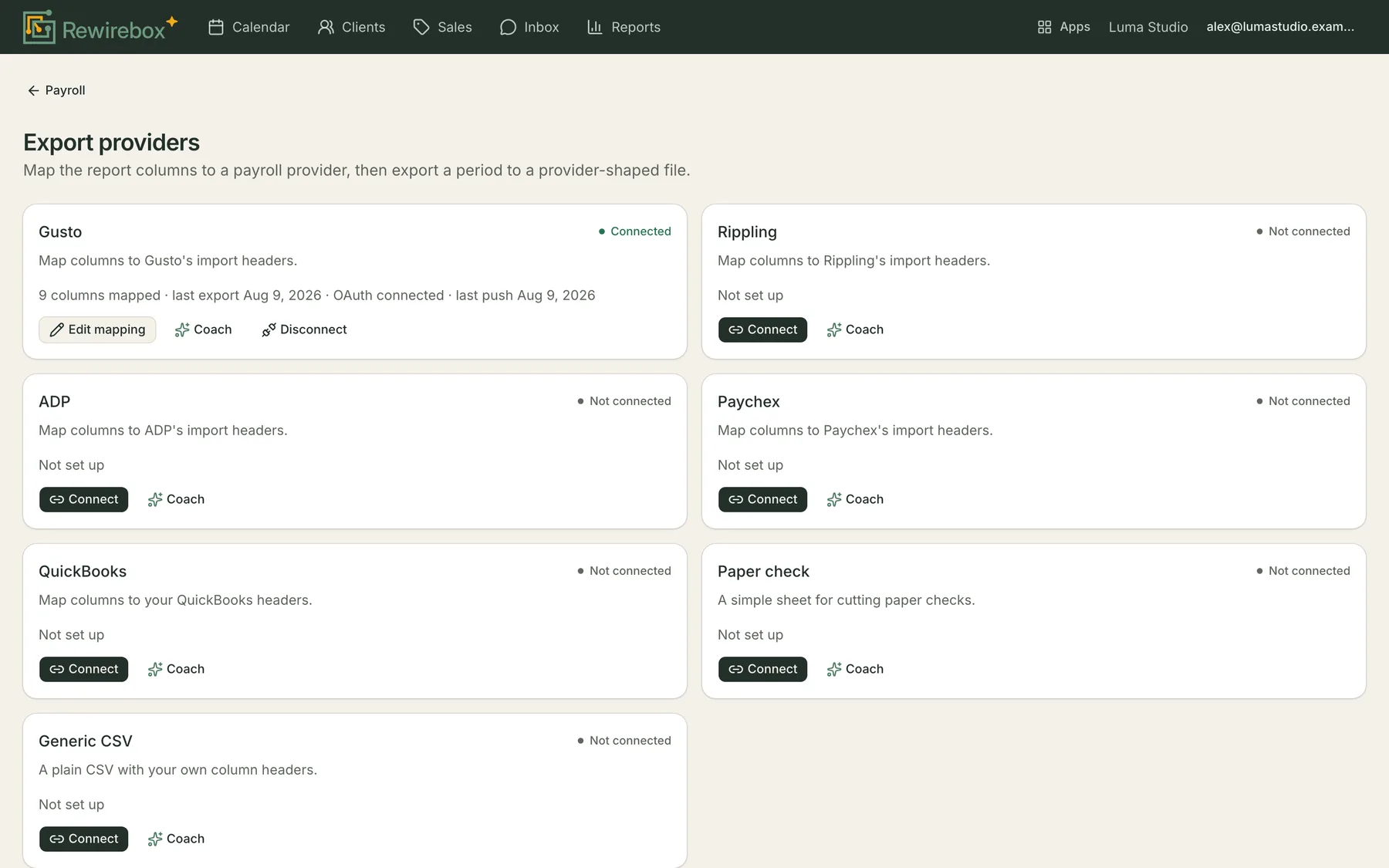
Task: Open Coach for Gusto
Action: (x=203, y=329)
